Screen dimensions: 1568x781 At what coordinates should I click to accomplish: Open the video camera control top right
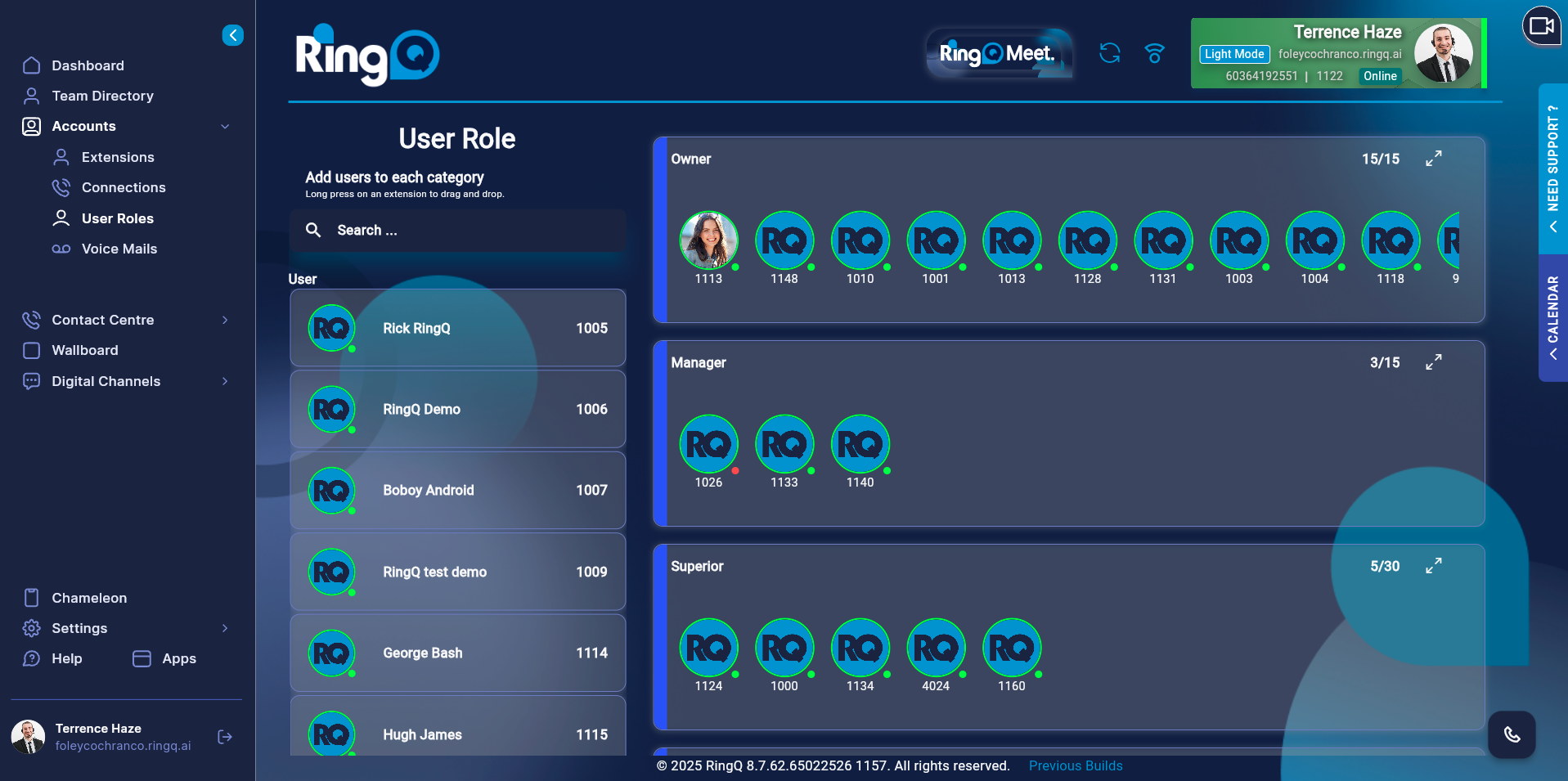tap(1541, 26)
